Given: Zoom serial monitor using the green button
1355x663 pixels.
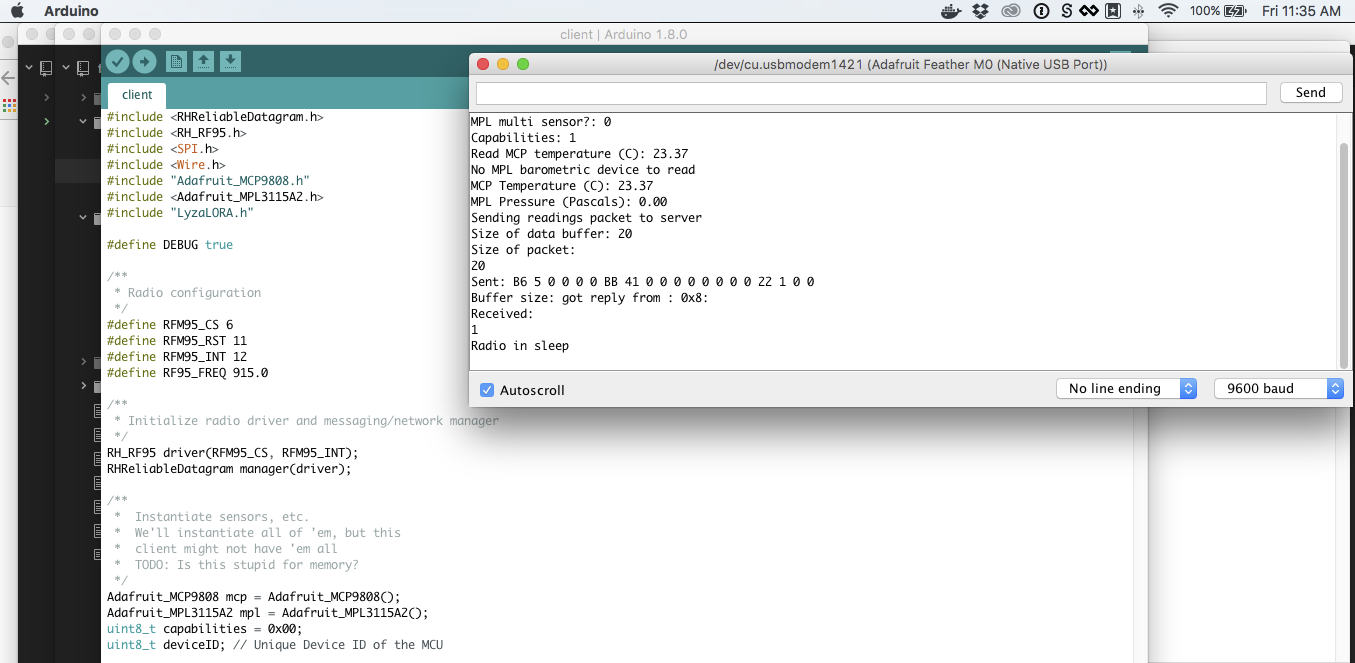Looking at the screenshot, I should click(523, 64).
